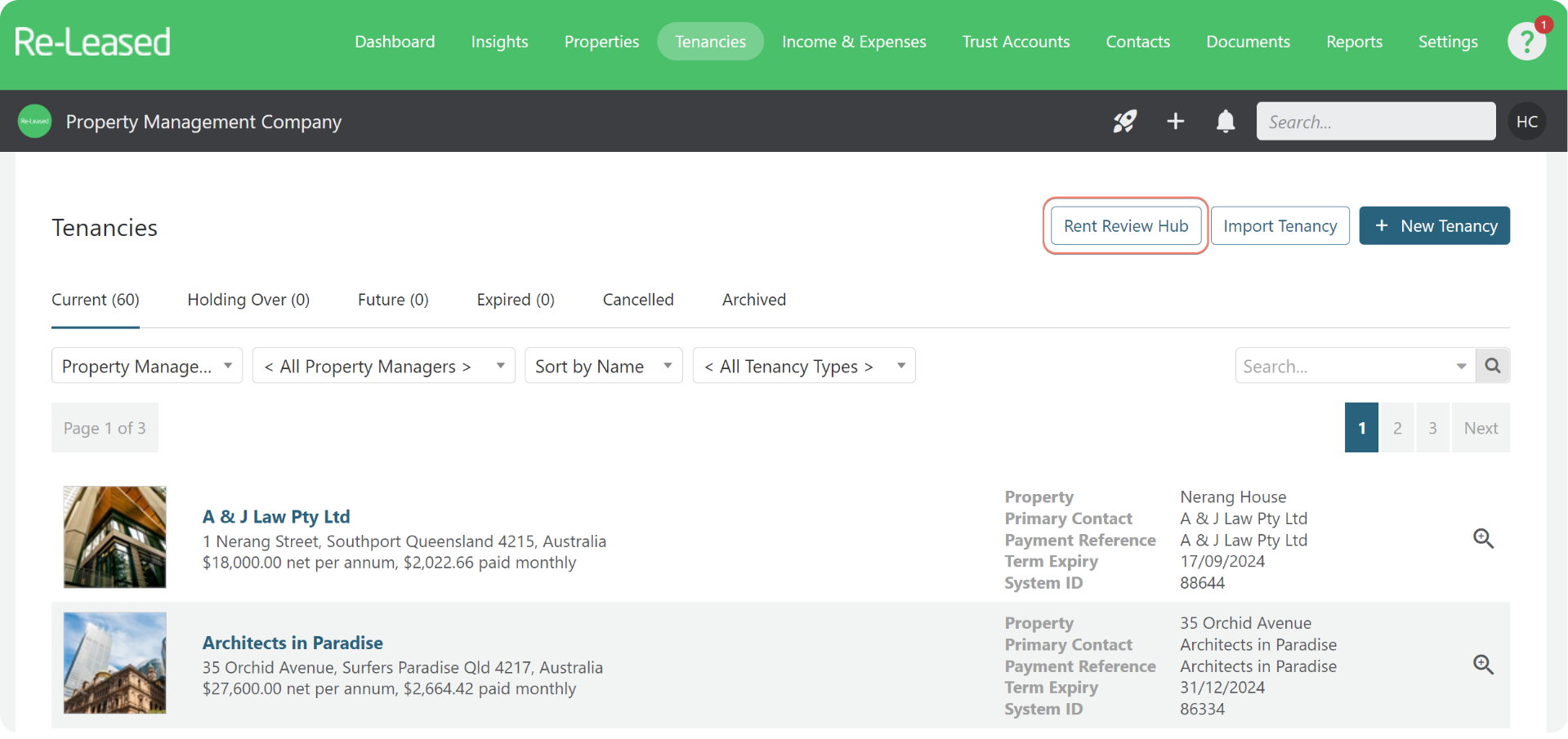Open the Rent Review Hub
The width and height of the screenshot is (1568, 739).
pyautogui.click(x=1126, y=226)
